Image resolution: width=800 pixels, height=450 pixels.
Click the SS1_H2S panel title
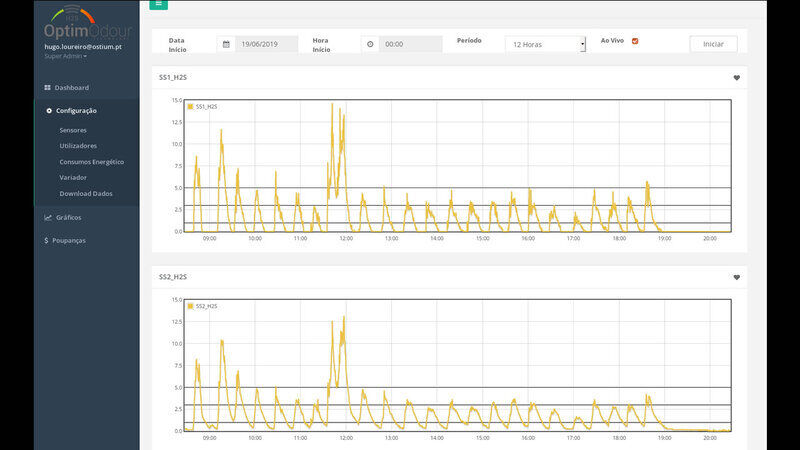coord(173,78)
